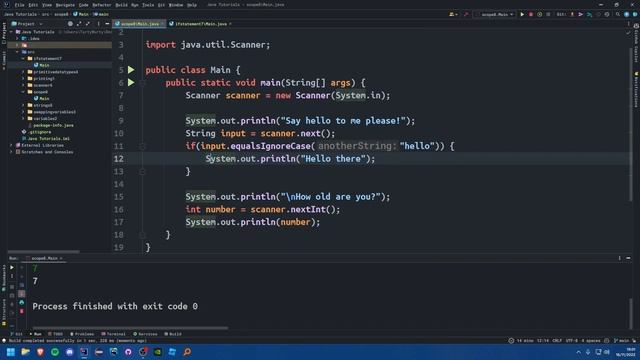
Task: Click the build hammer icon in the toolbar
Action: [466, 14]
